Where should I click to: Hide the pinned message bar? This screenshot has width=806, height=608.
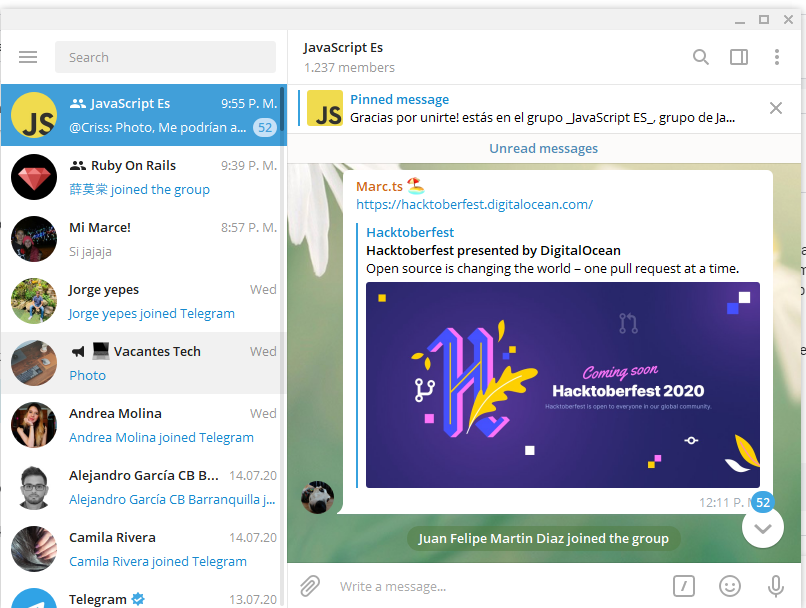pos(776,108)
